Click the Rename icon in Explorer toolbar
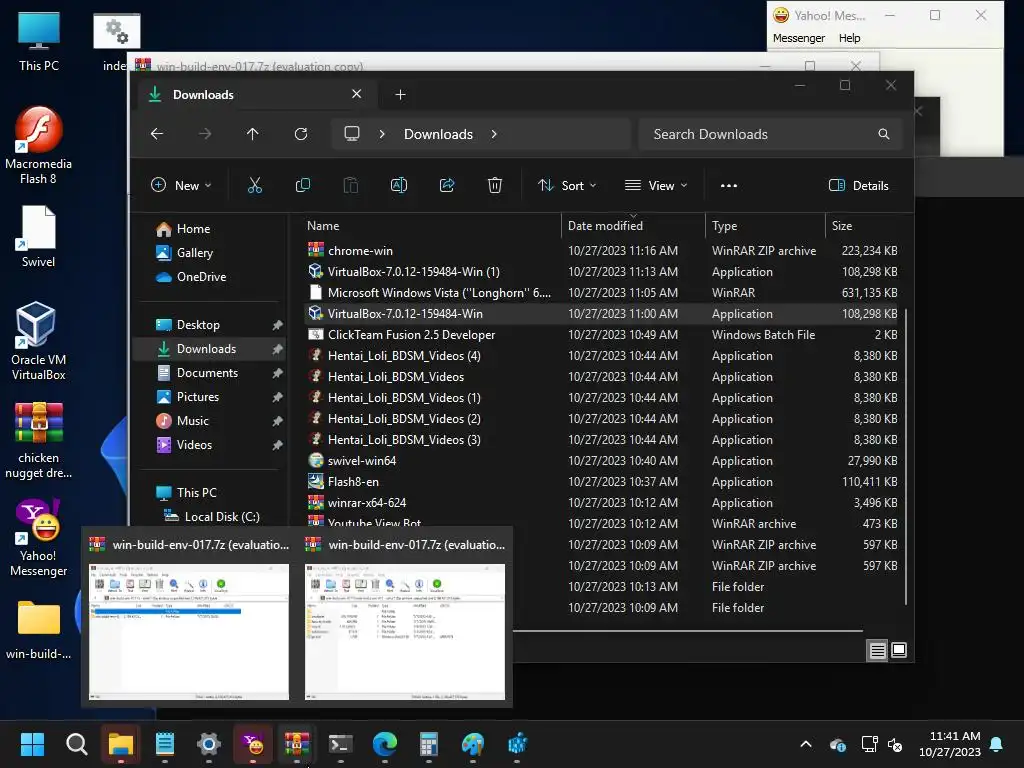The height and width of the screenshot is (768, 1024). (x=399, y=185)
